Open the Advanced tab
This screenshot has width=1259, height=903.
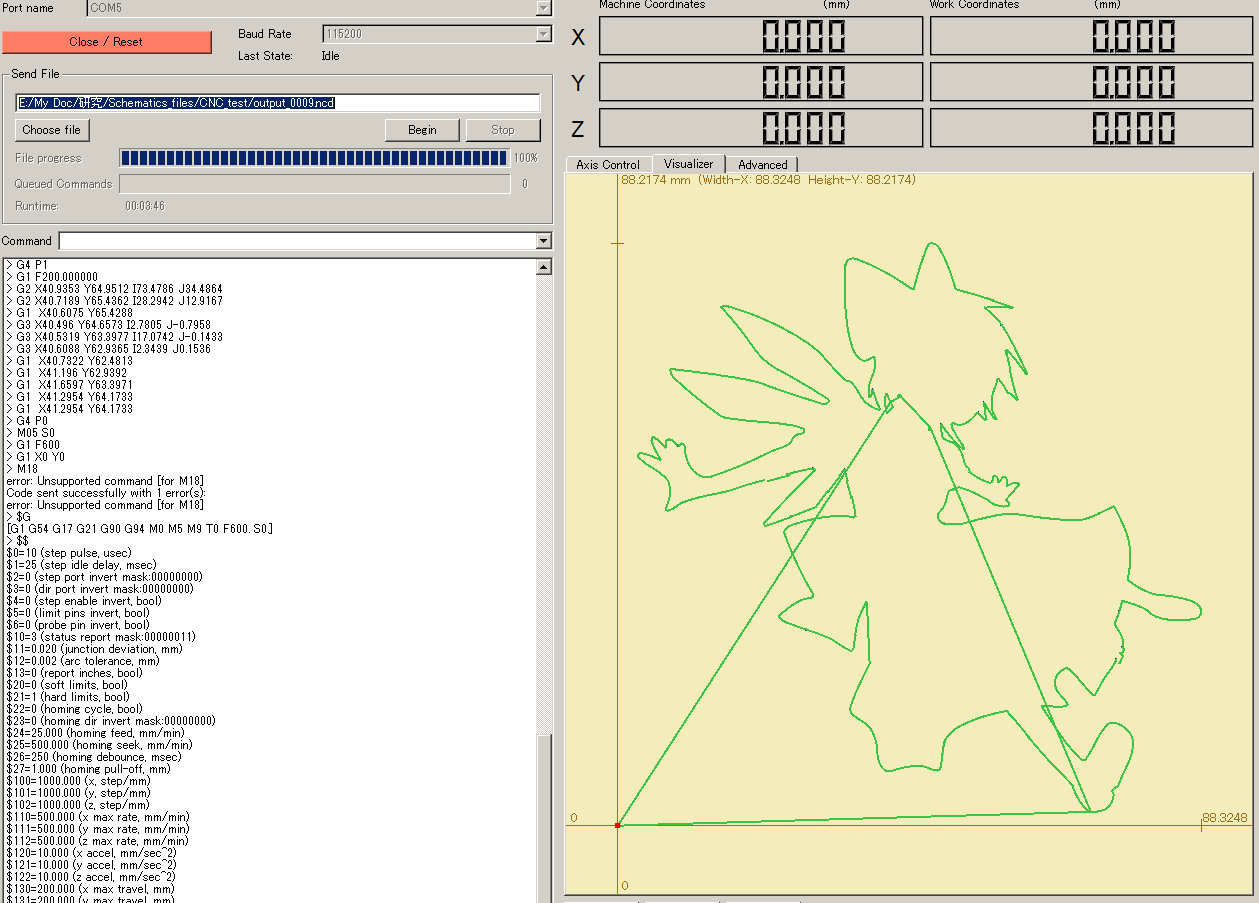pyautogui.click(x=763, y=164)
